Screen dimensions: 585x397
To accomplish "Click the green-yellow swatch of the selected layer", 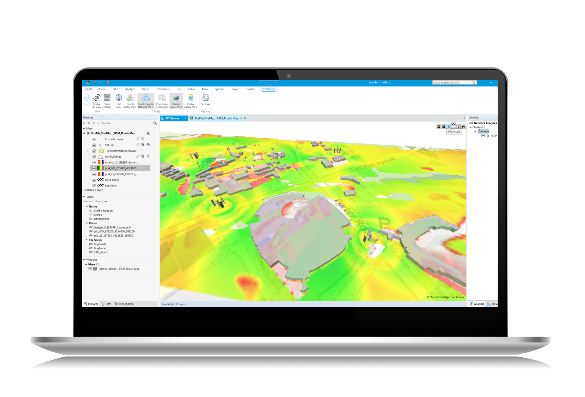I will [101, 168].
